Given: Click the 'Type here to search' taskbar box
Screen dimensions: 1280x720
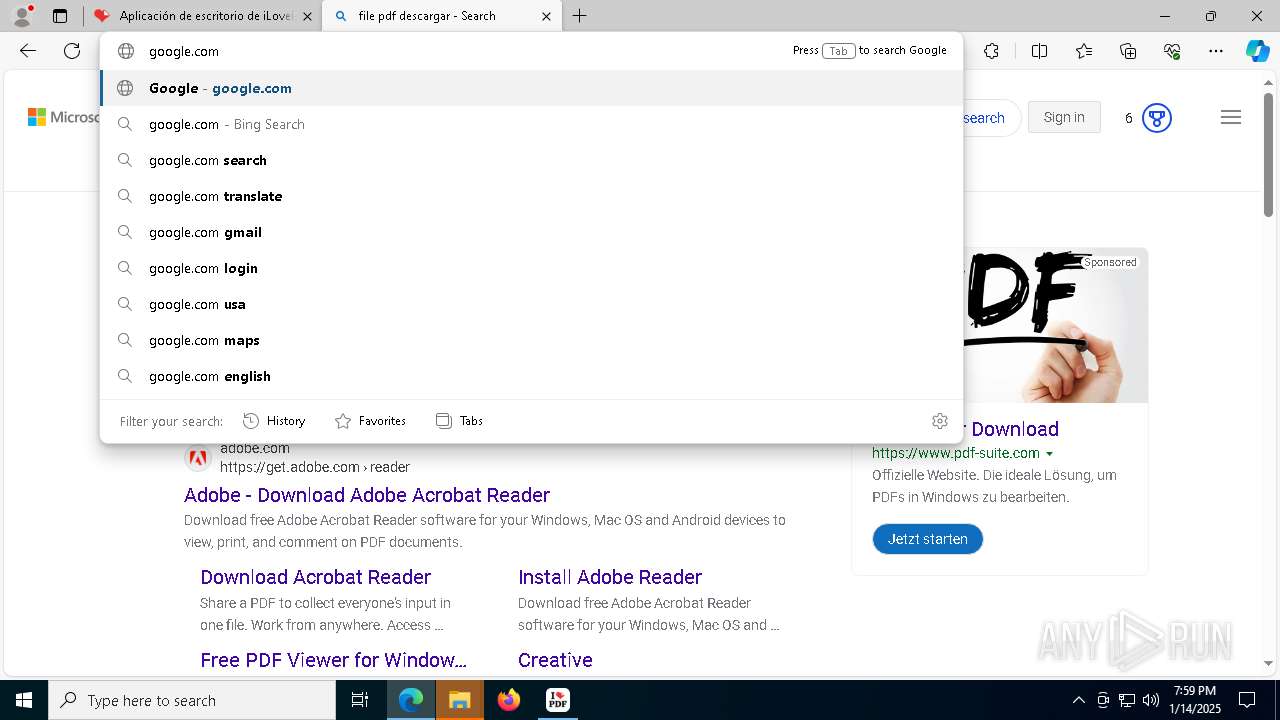Looking at the screenshot, I should pos(192,700).
